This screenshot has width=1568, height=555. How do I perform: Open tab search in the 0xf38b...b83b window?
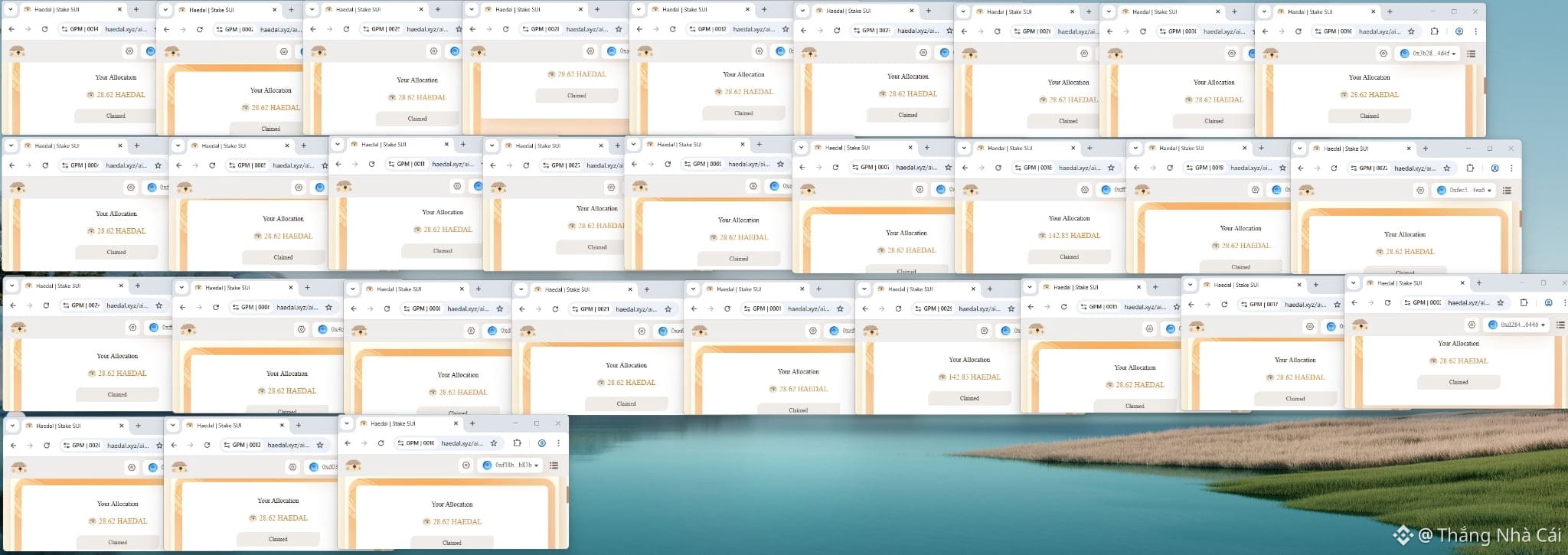click(x=347, y=423)
